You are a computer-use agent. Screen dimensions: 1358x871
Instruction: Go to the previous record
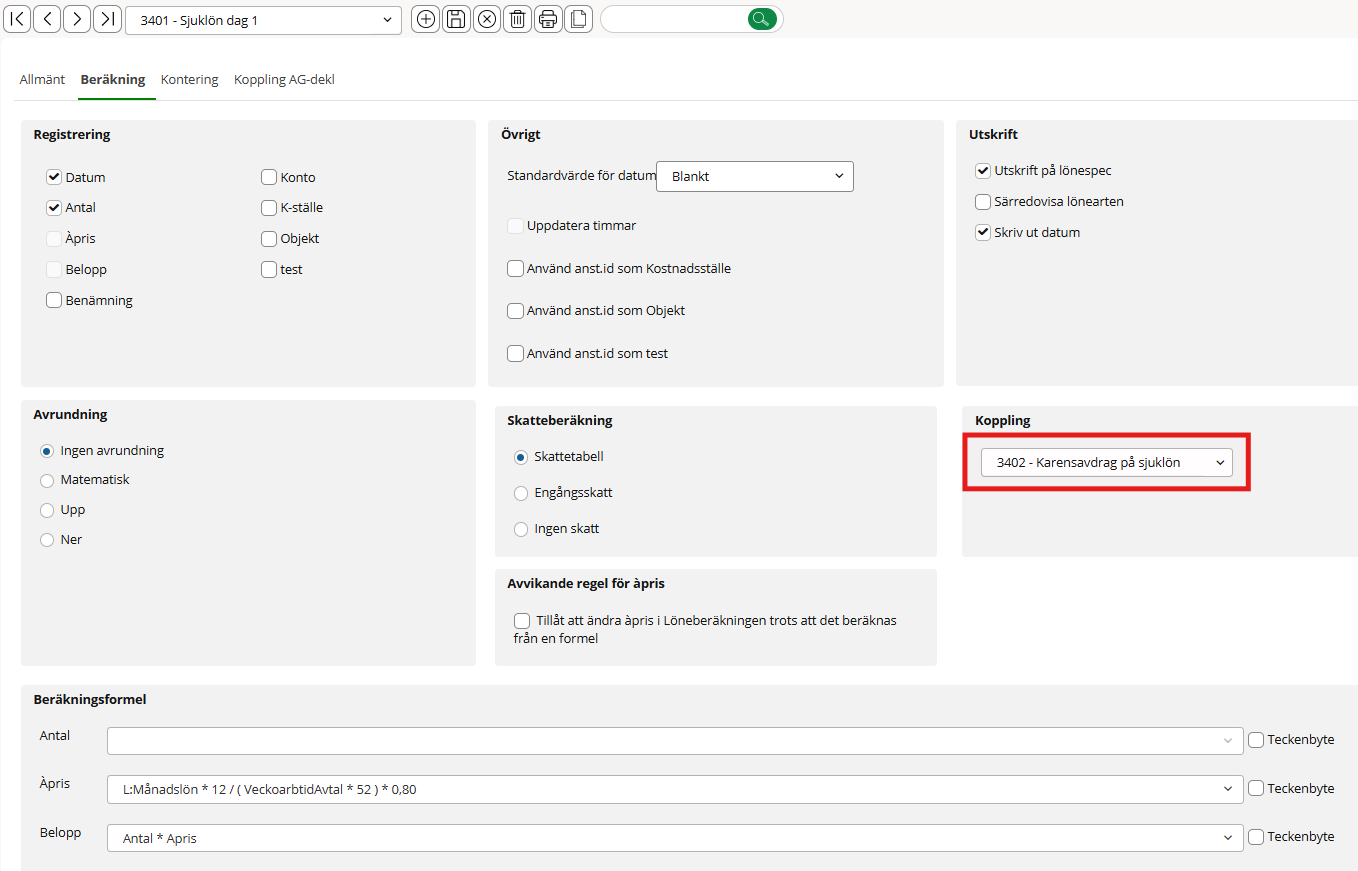pos(47,19)
